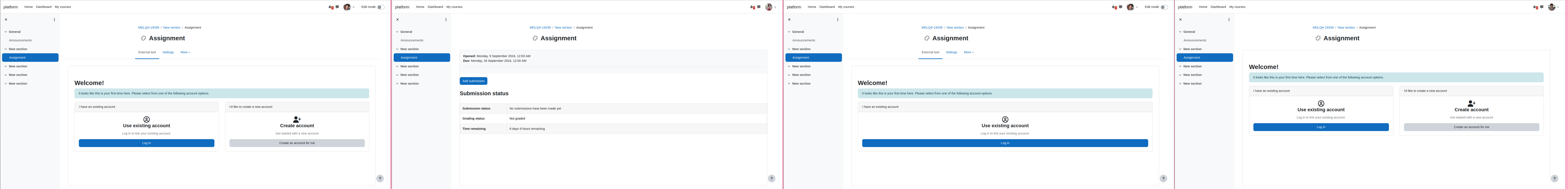Click the help question-mark button in first window

coord(380,179)
